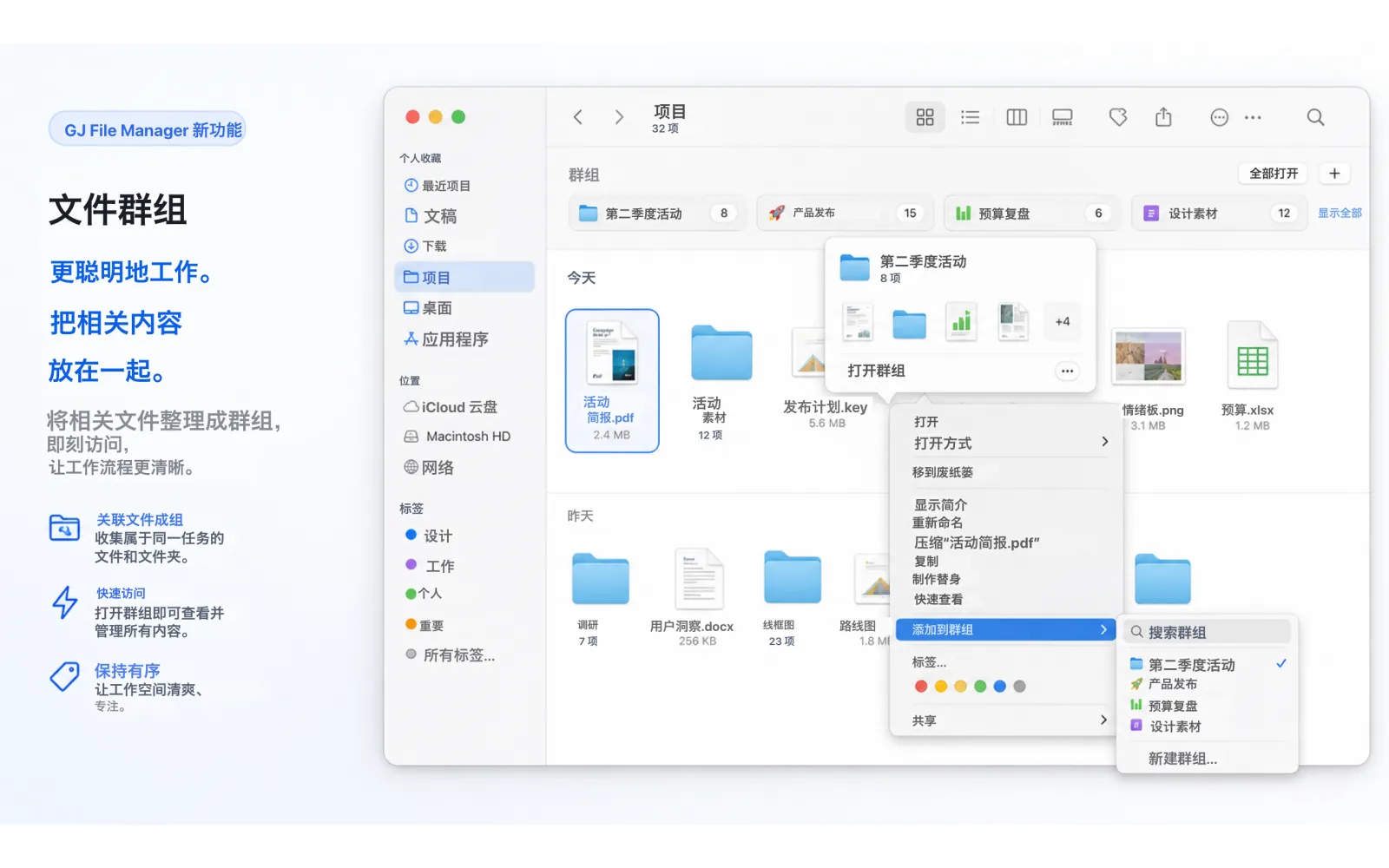Open the search magnifier icon
This screenshot has height=868, width=1389.
coord(1315,117)
